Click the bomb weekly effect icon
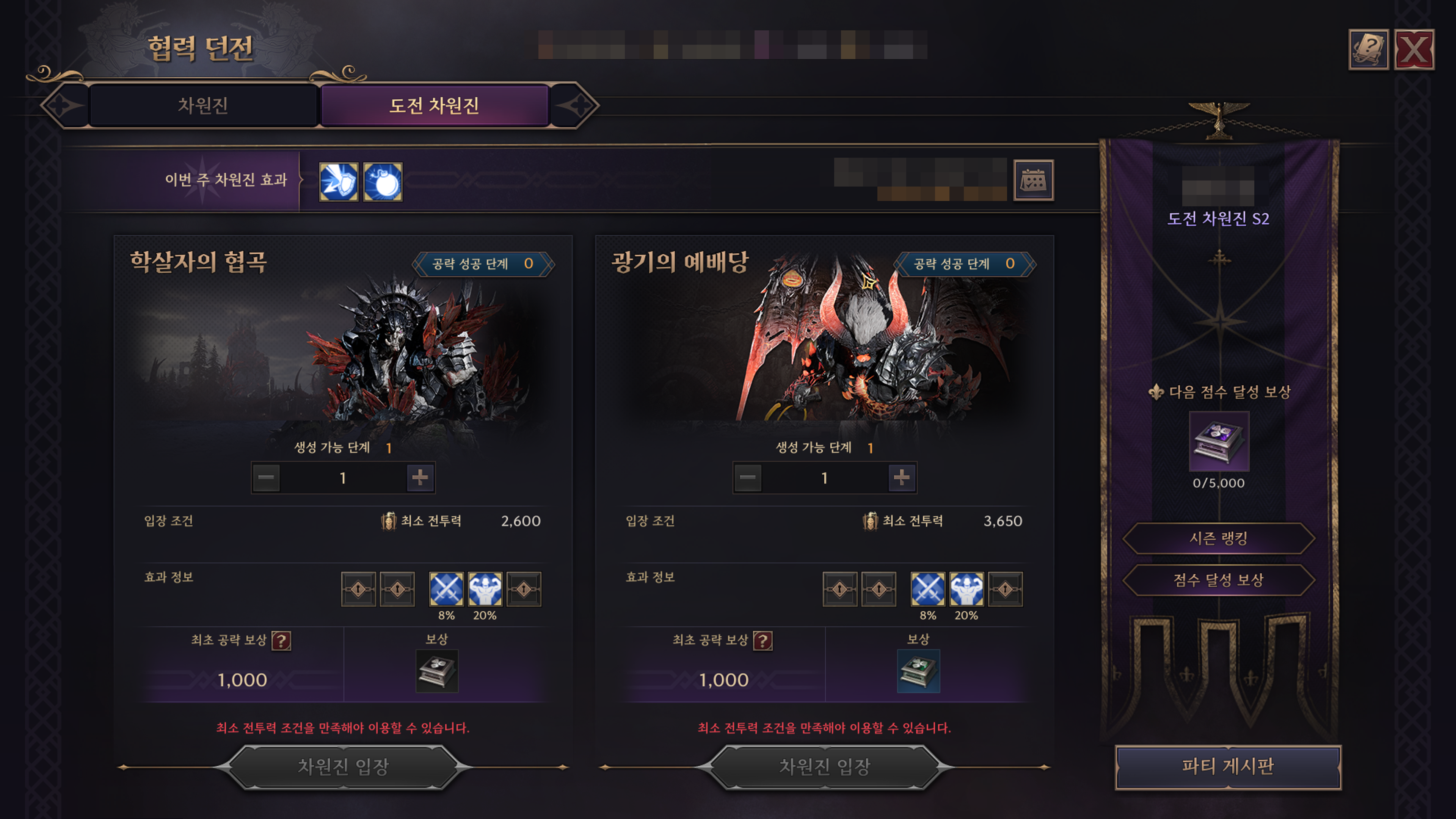Image resolution: width=1456 pixels, height=819 pixels. (x=383, y=182)
